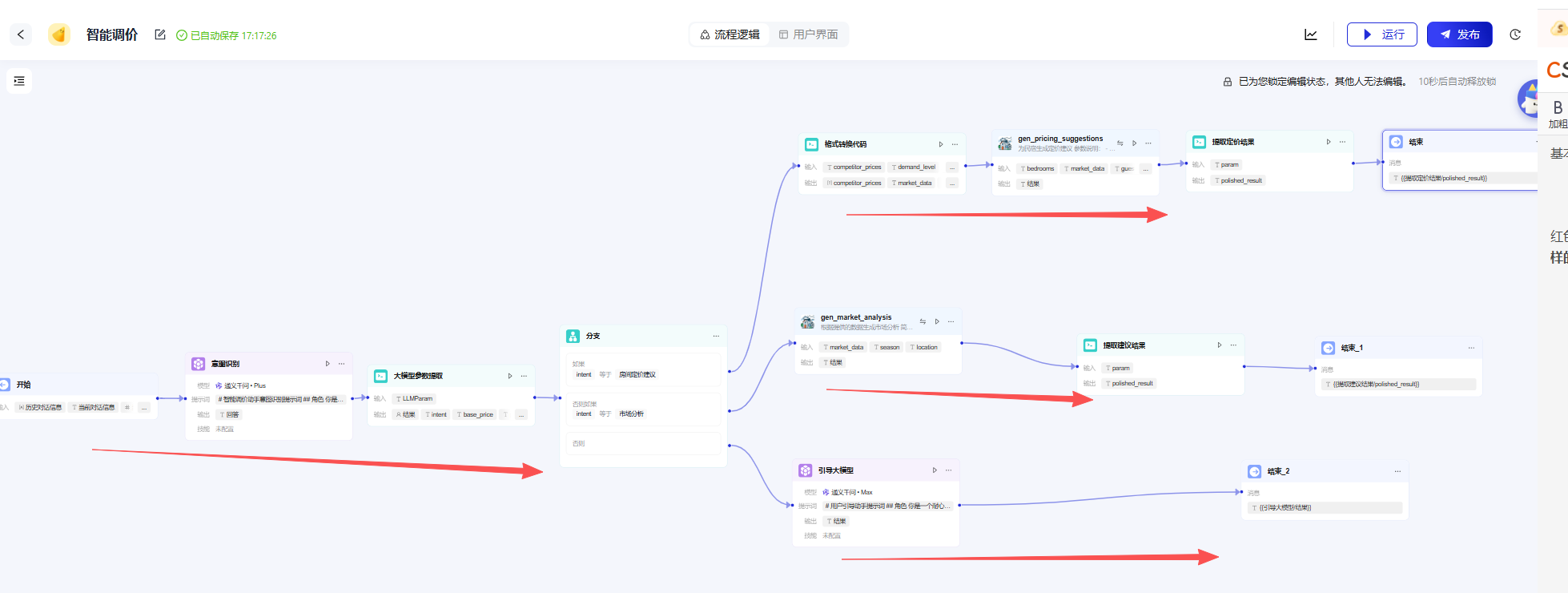
Task: Open the statistics chart icon
Action: (x=1311, y=34)
